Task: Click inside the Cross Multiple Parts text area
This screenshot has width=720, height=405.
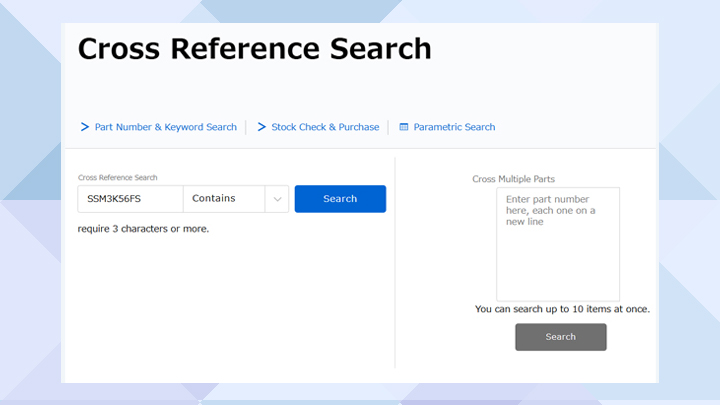Action: click(x=558, y=260)
